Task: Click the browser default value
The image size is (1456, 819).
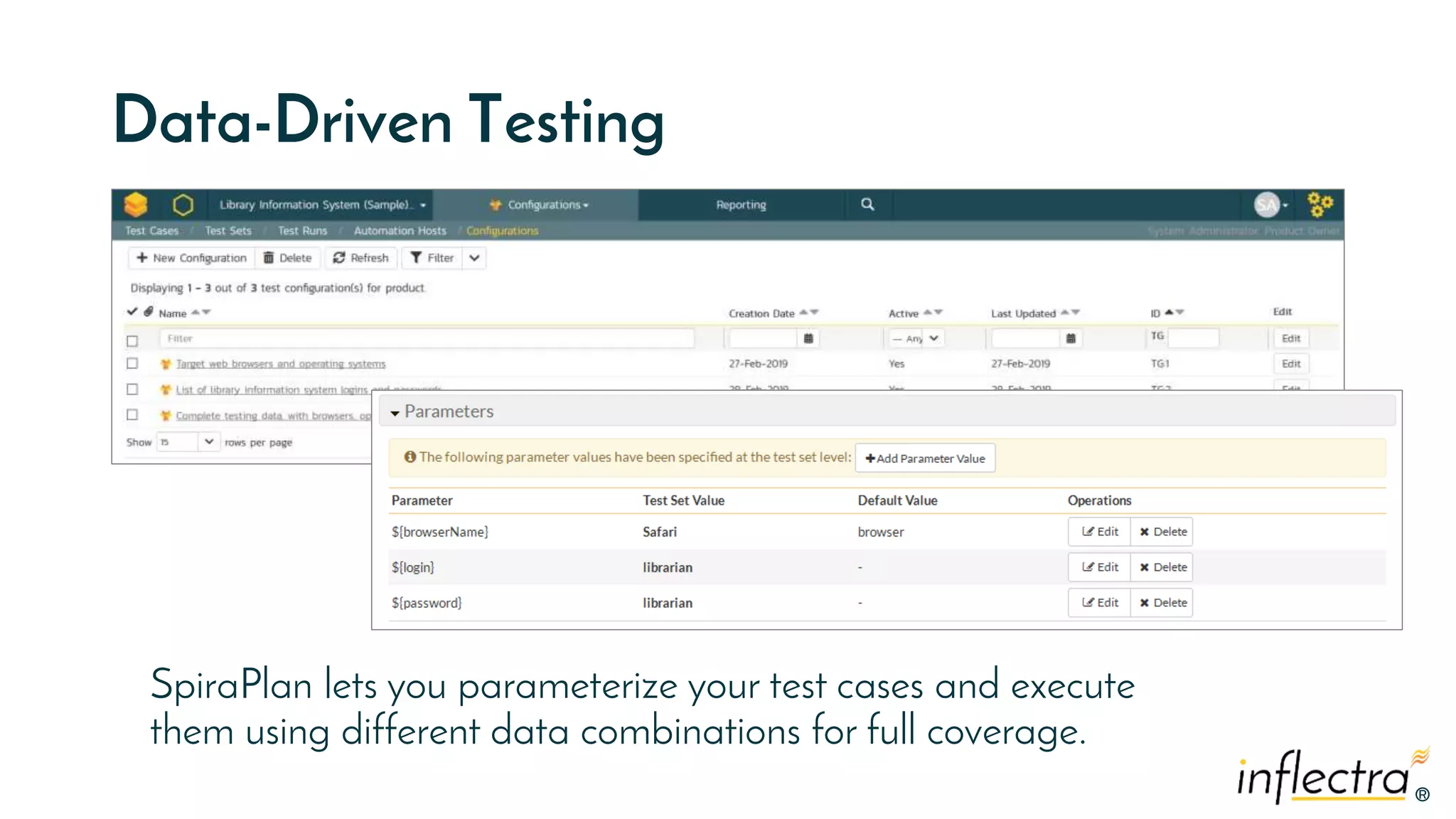Action: pos(881,532)
